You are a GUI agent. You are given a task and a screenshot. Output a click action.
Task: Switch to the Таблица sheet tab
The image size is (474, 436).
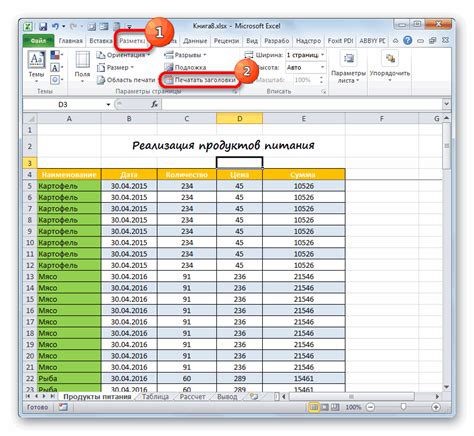[155, 397]
